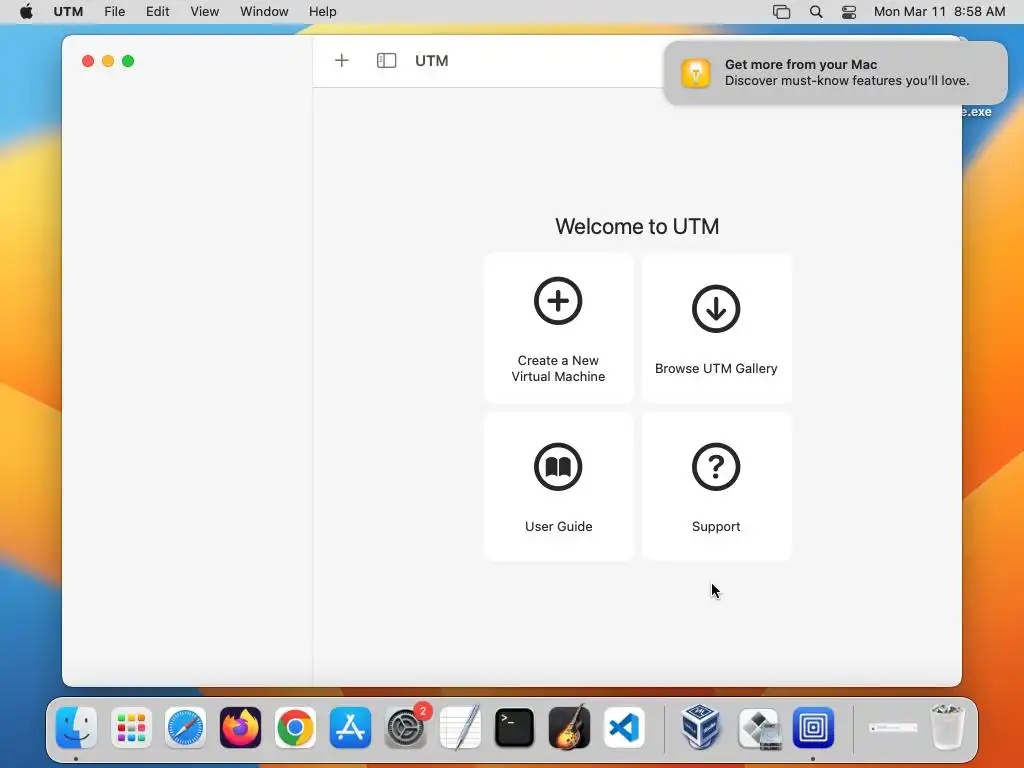Viewport: 1024px width, 768px height.
Task: Launch Safari from the Dock
Action: [x=185, y=727]
